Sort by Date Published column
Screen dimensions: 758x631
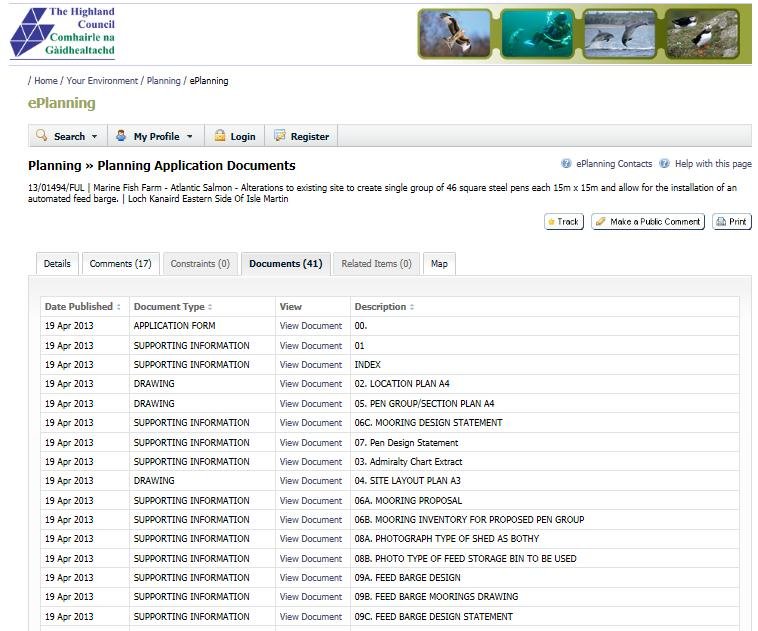(x=83, y=307)
